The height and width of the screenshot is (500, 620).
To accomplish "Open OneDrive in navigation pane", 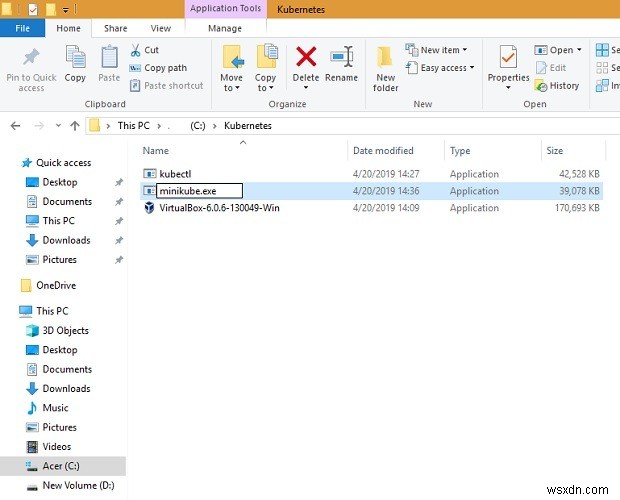I will pyautogui.click(x=56, y=285).
